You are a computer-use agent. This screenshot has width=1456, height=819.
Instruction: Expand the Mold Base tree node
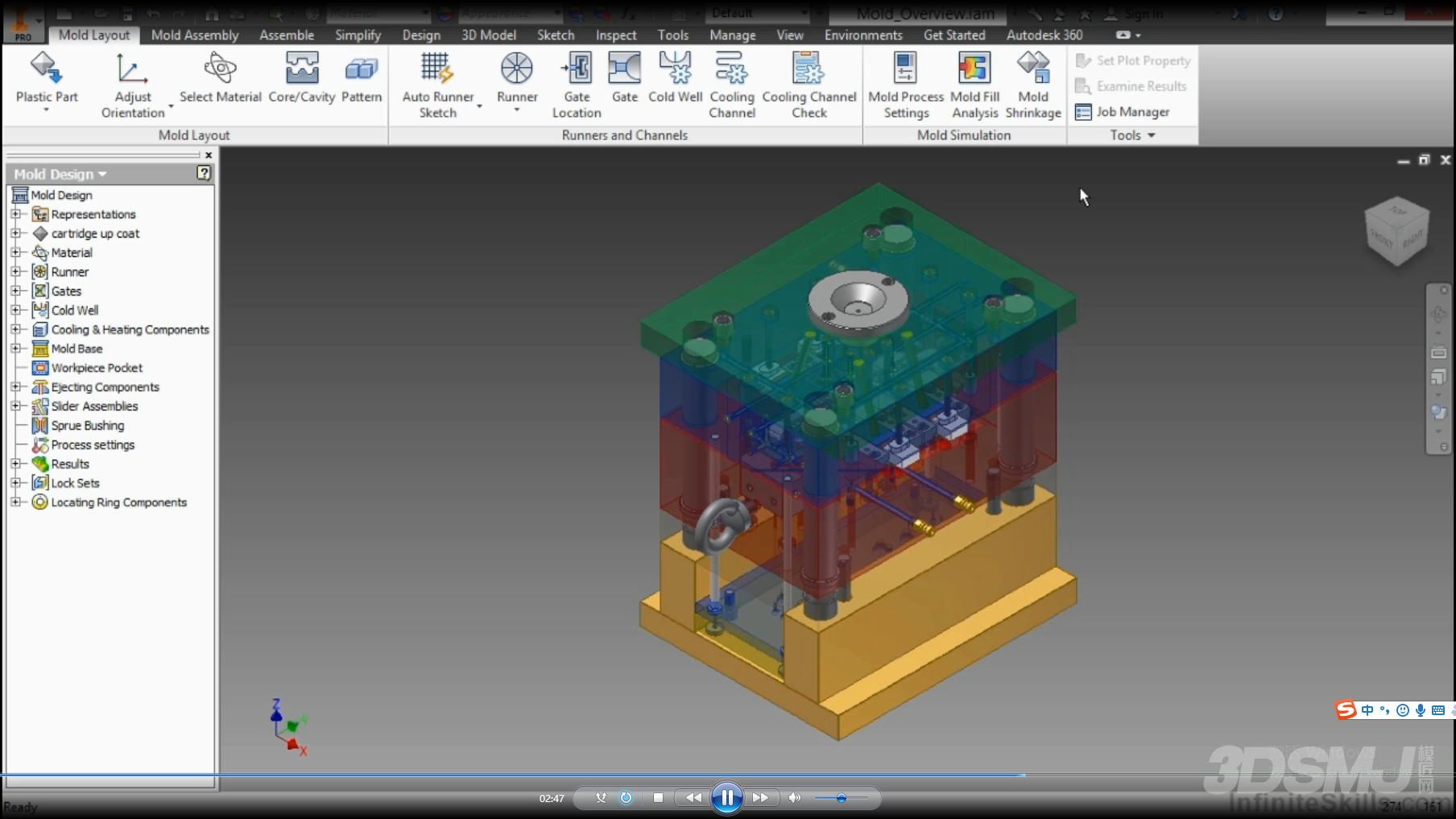tap(15, 349)
